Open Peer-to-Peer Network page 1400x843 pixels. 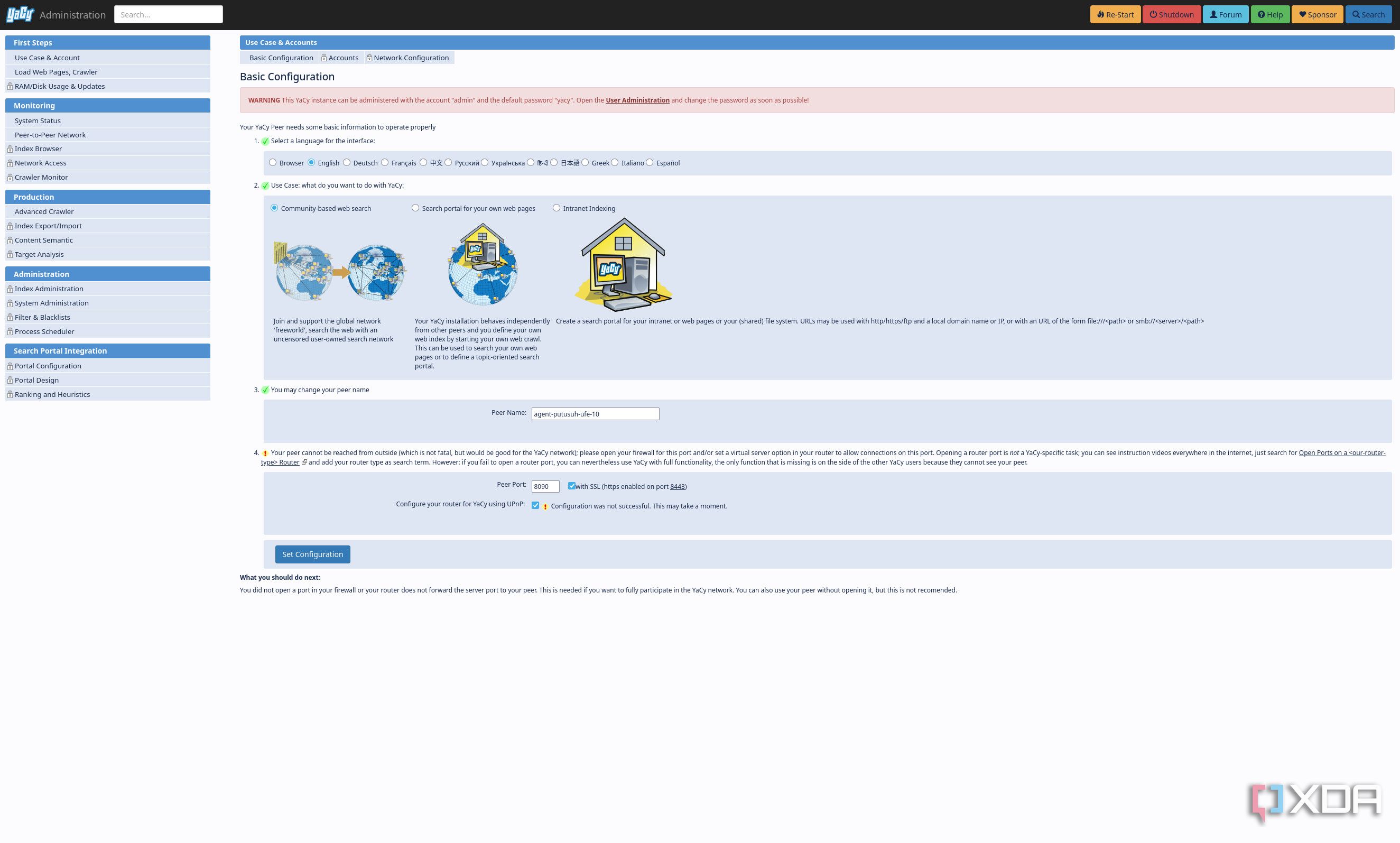108,135
